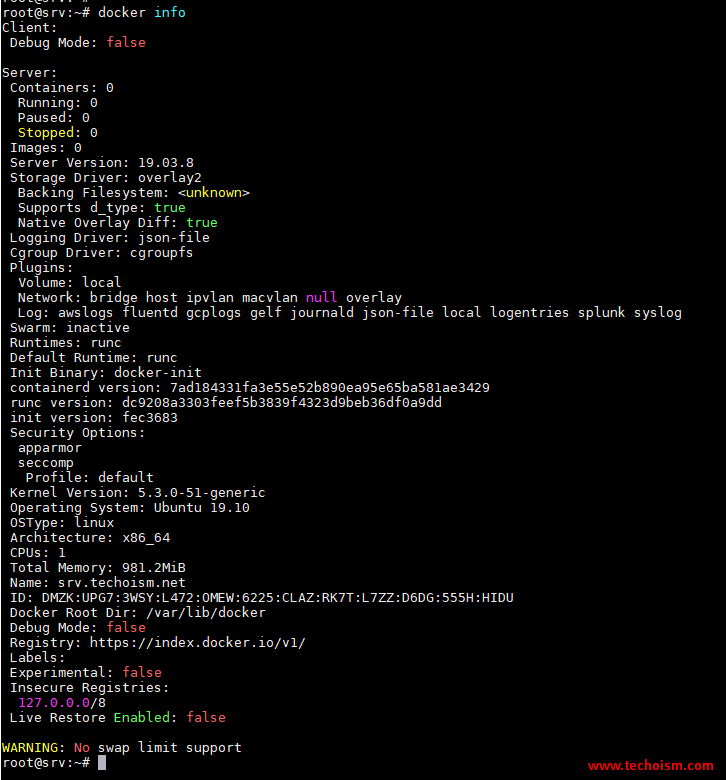The width and height of the screenshot is (726, 780).
Task: Click the 'Server:' heading line
Action: [30, 73]
